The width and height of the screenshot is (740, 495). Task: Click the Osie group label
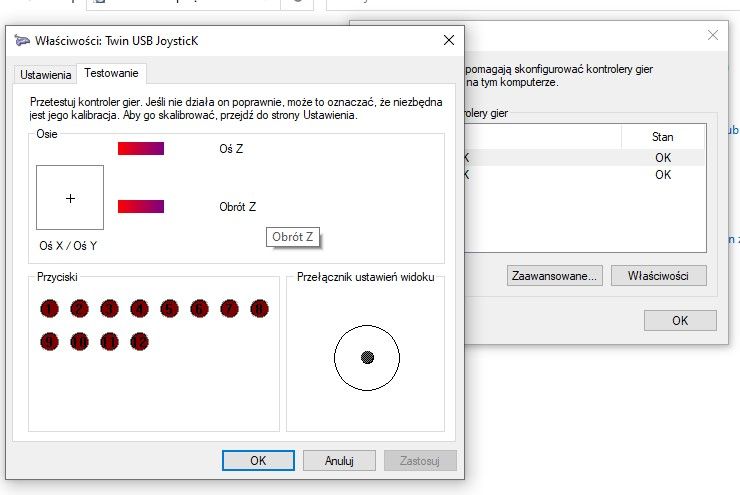click(47, 134)
